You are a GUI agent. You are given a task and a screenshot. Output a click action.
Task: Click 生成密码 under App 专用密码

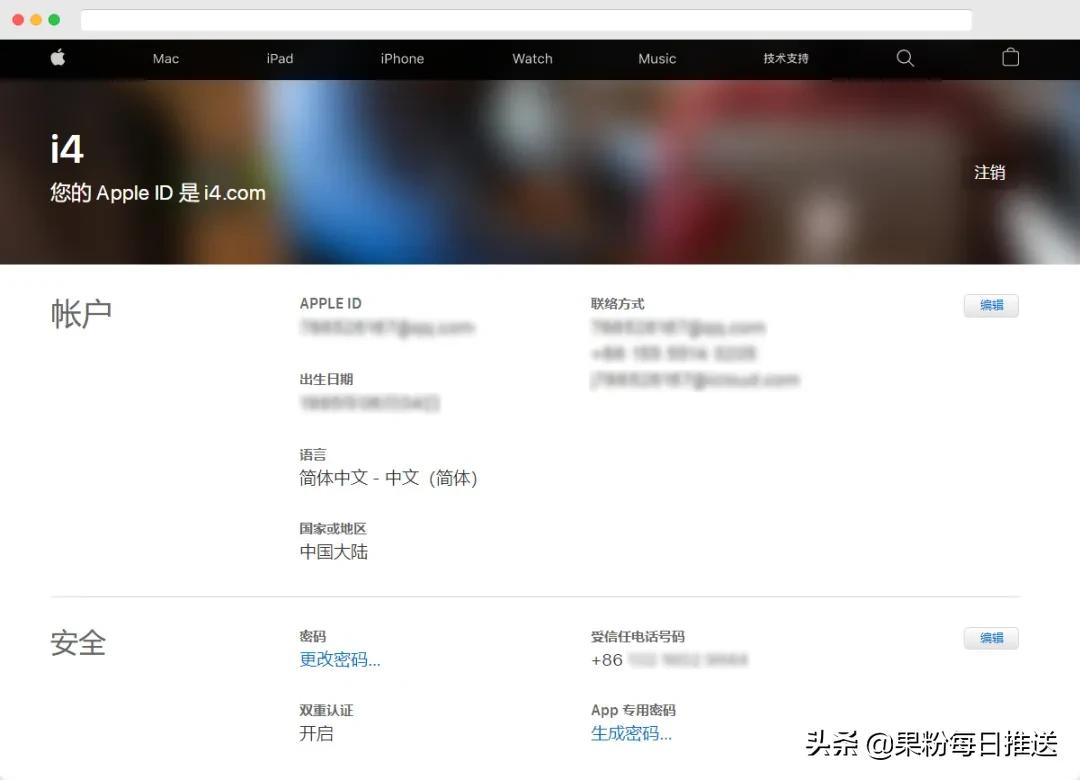coord(630,733)
